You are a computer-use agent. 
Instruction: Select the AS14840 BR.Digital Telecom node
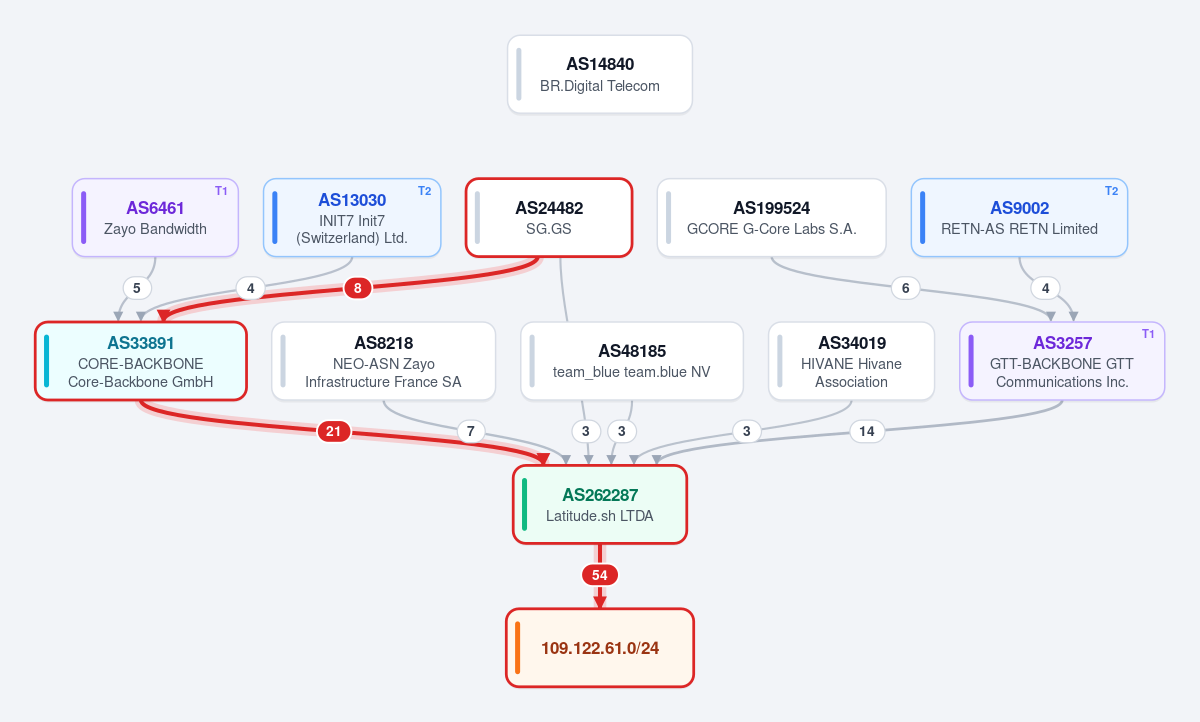[x=600, y=74]
